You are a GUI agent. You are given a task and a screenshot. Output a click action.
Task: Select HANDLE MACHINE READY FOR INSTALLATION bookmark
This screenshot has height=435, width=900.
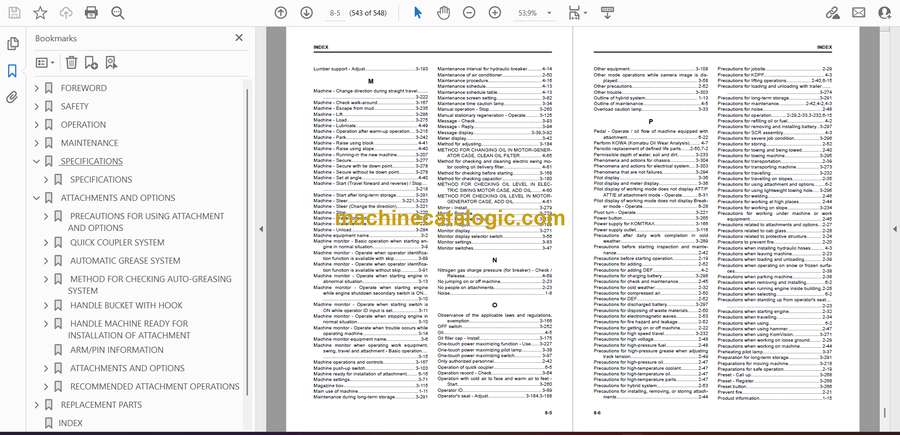click(129, 329)
